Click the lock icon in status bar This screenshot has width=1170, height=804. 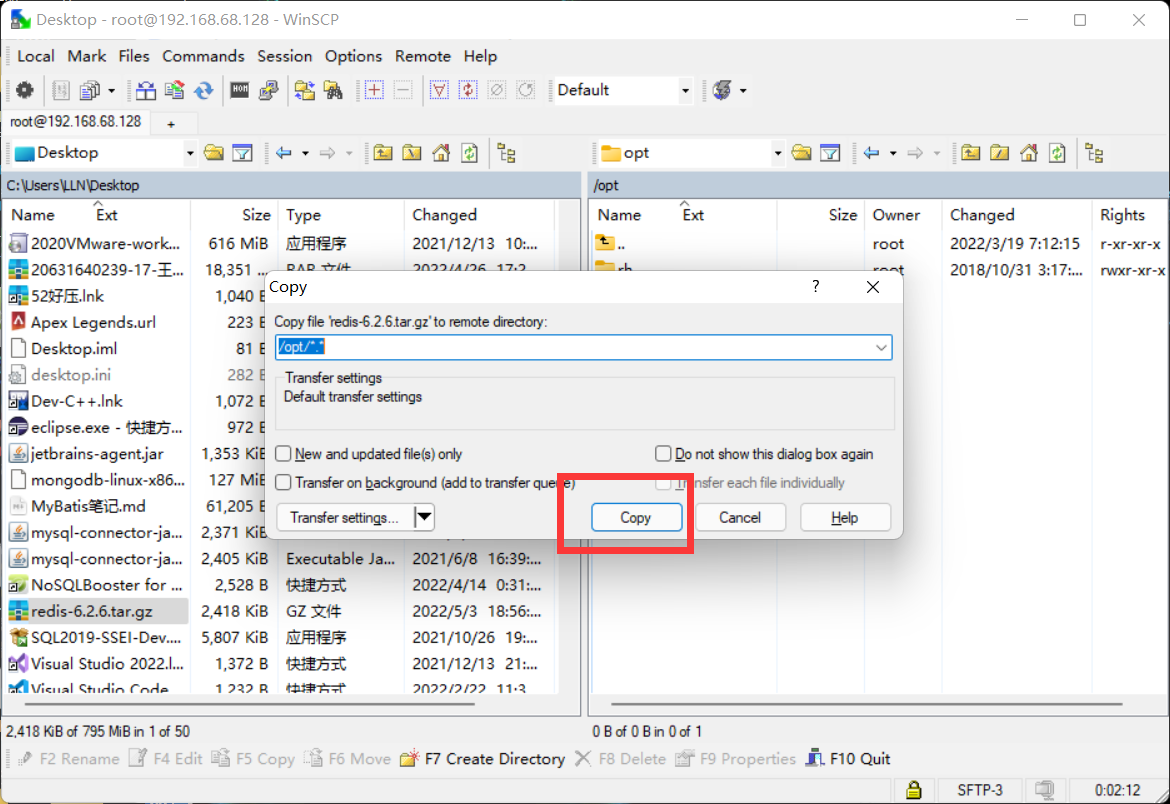click(x=913, y=789)
